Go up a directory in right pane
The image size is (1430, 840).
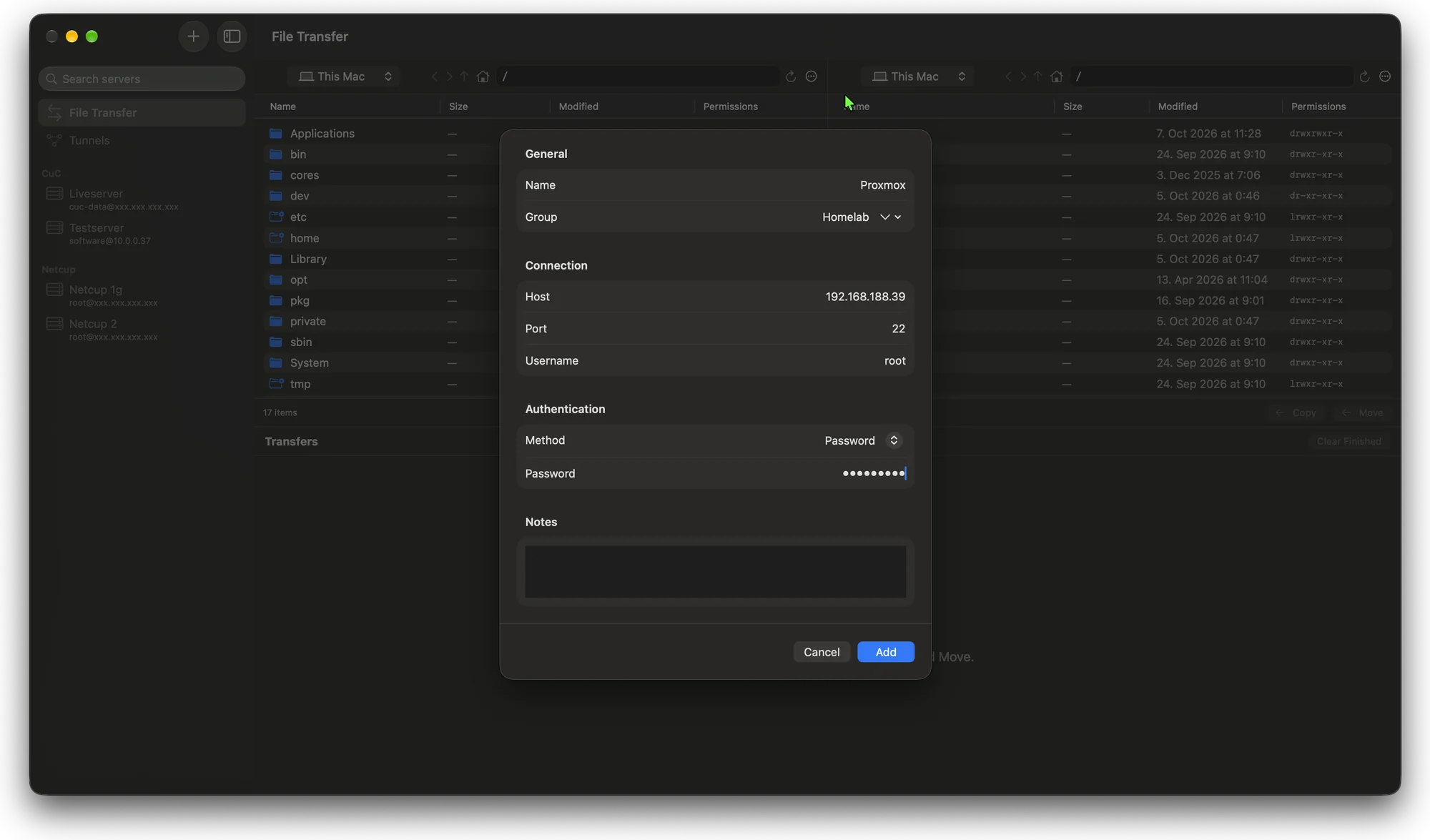click(1038, 76)
